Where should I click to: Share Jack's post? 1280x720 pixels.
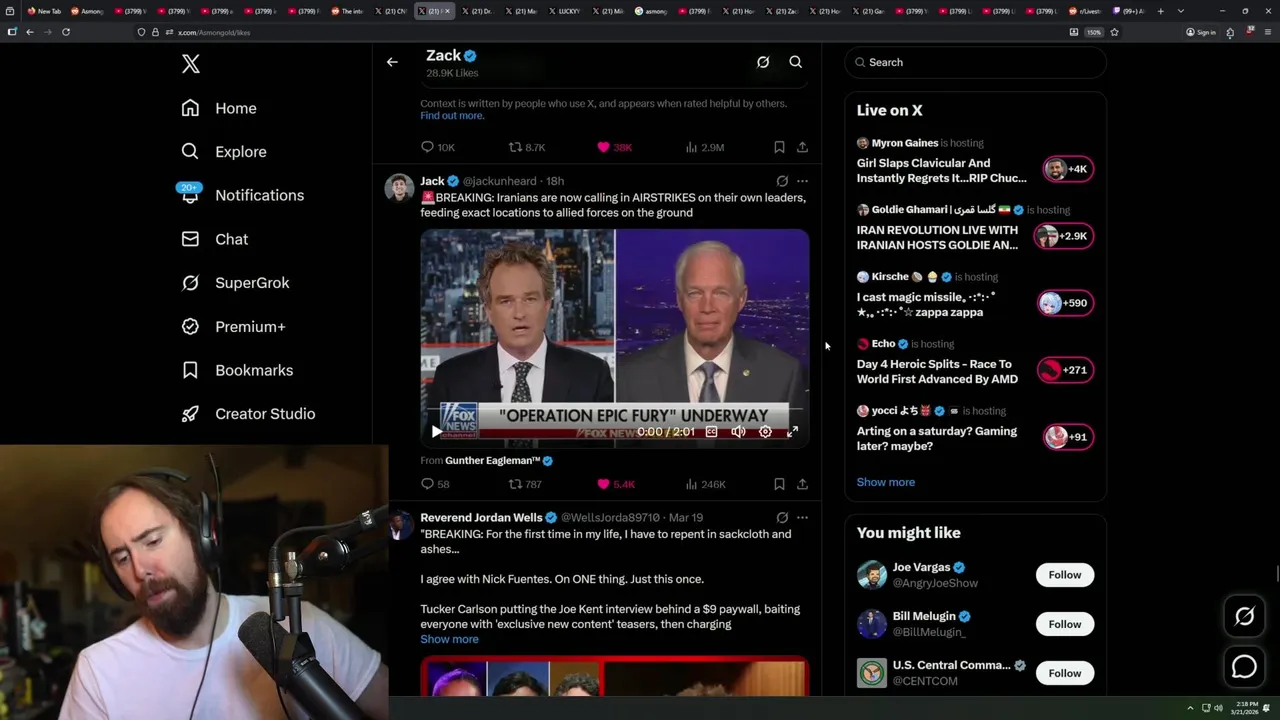(x=802, y=484)
